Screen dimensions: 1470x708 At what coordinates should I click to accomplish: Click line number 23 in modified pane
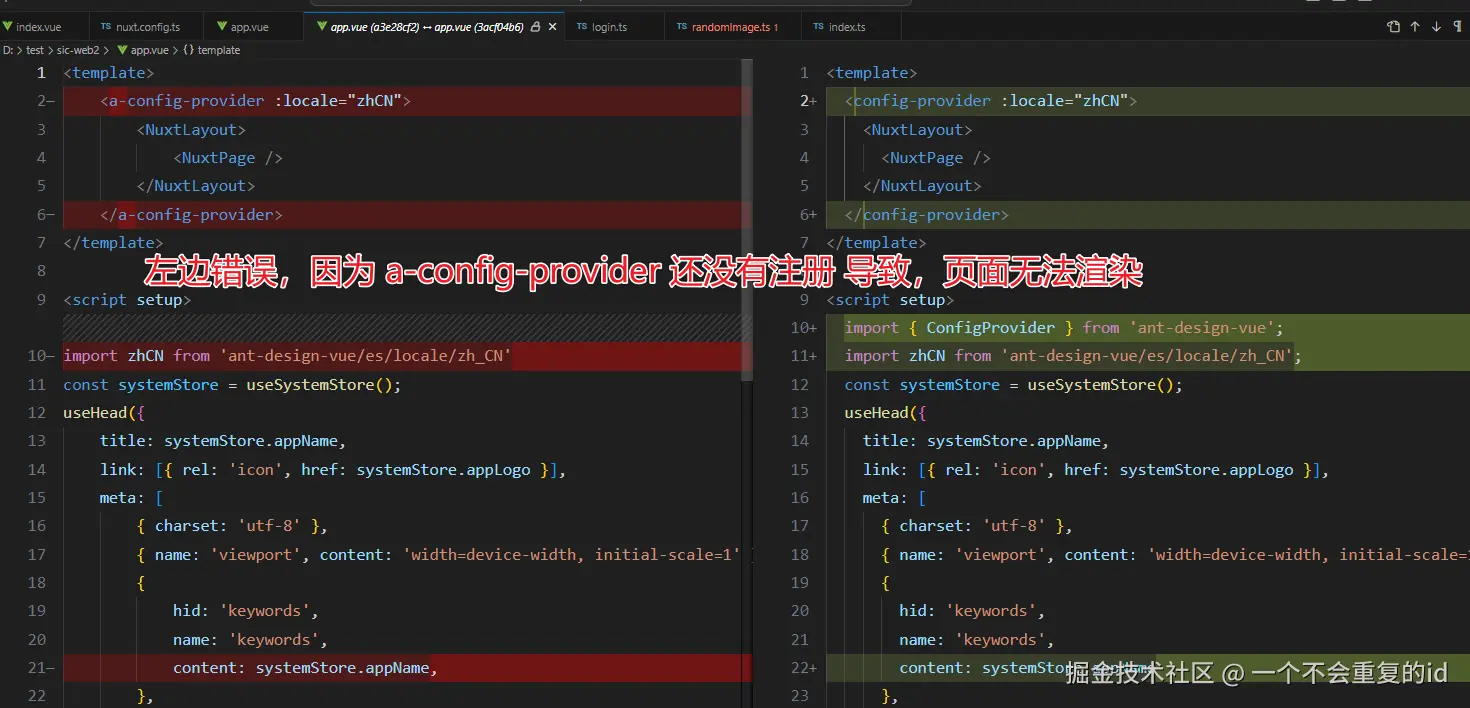[799, 696]
